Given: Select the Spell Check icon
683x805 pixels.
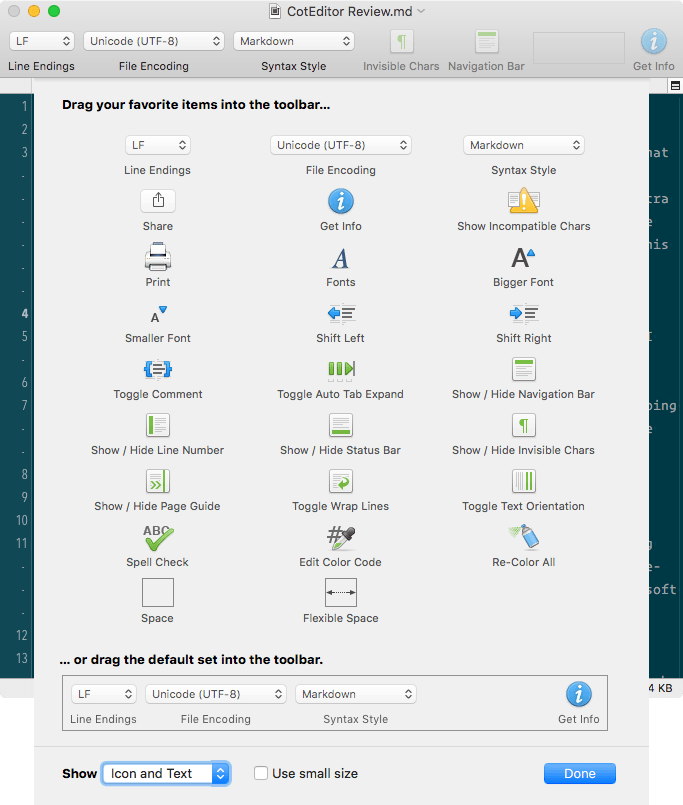Looking at the screenshot, I should [158, 537].
